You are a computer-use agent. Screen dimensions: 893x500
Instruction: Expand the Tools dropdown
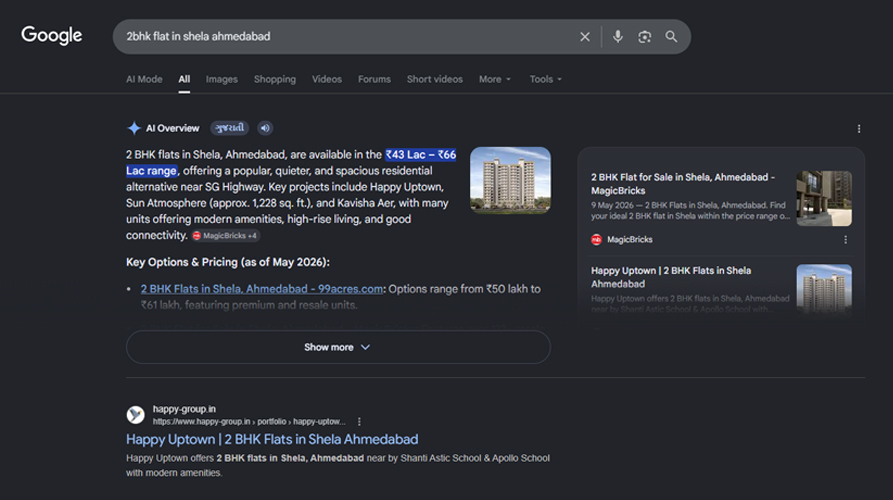[546, 79]
